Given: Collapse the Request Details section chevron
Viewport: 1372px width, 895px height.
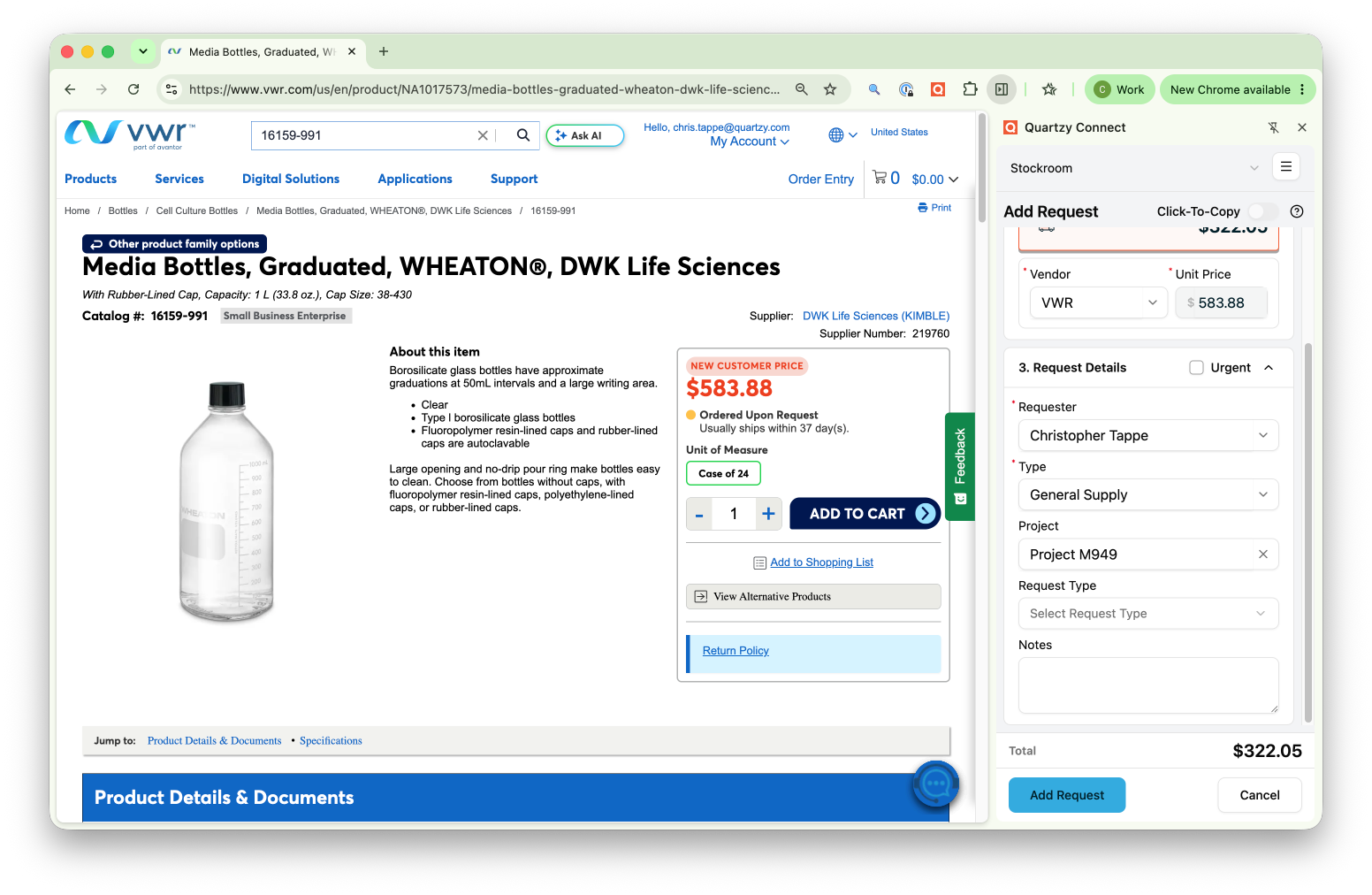Looking at the screenshot, I should click(1269, 368).
